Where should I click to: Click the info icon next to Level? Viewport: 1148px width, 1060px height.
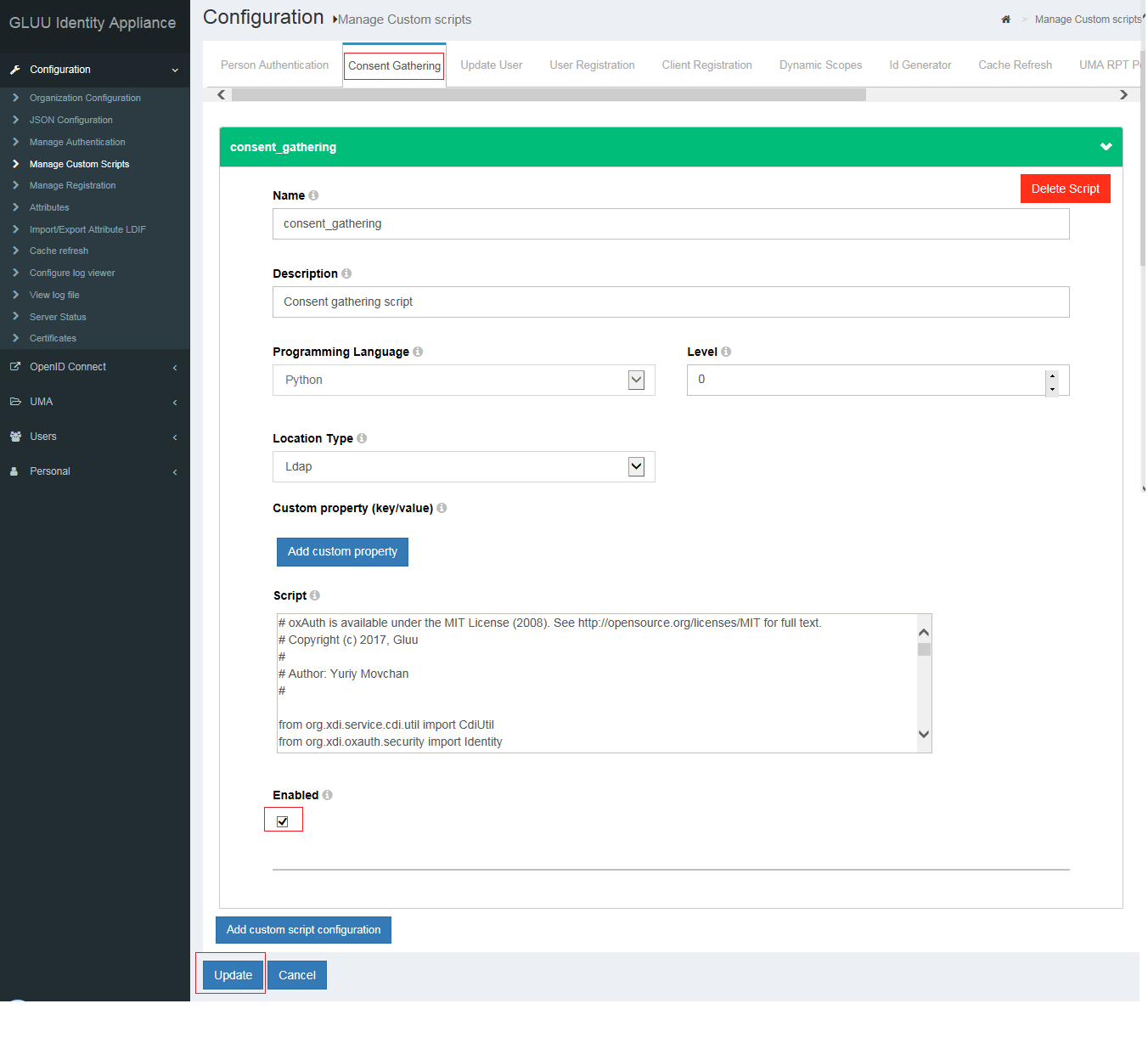point(726,352)
